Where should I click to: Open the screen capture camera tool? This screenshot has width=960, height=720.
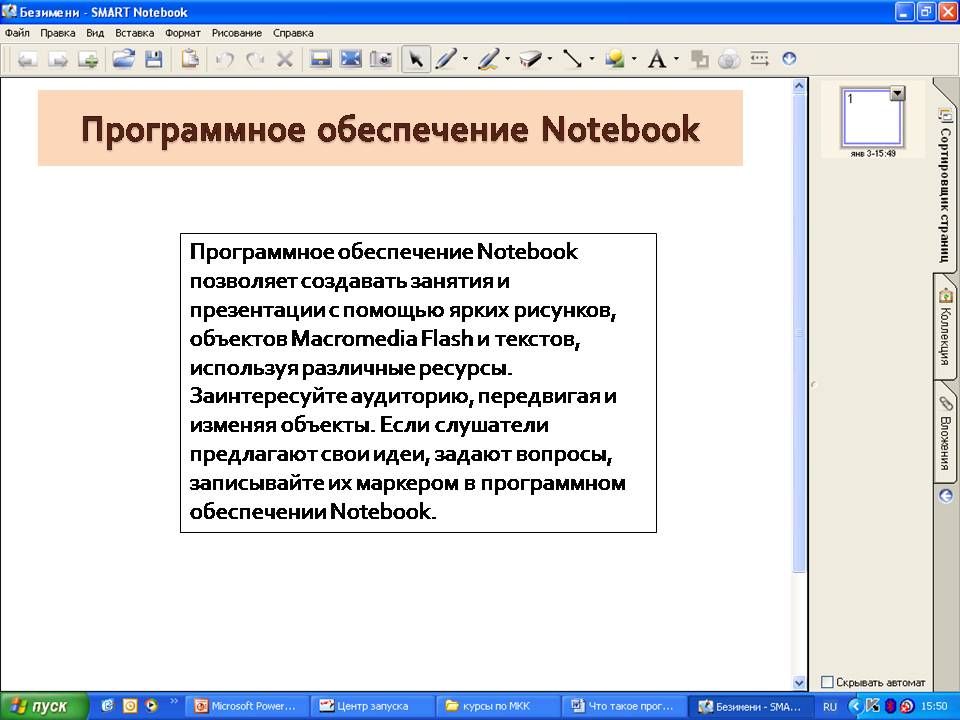tap(381, 59)
